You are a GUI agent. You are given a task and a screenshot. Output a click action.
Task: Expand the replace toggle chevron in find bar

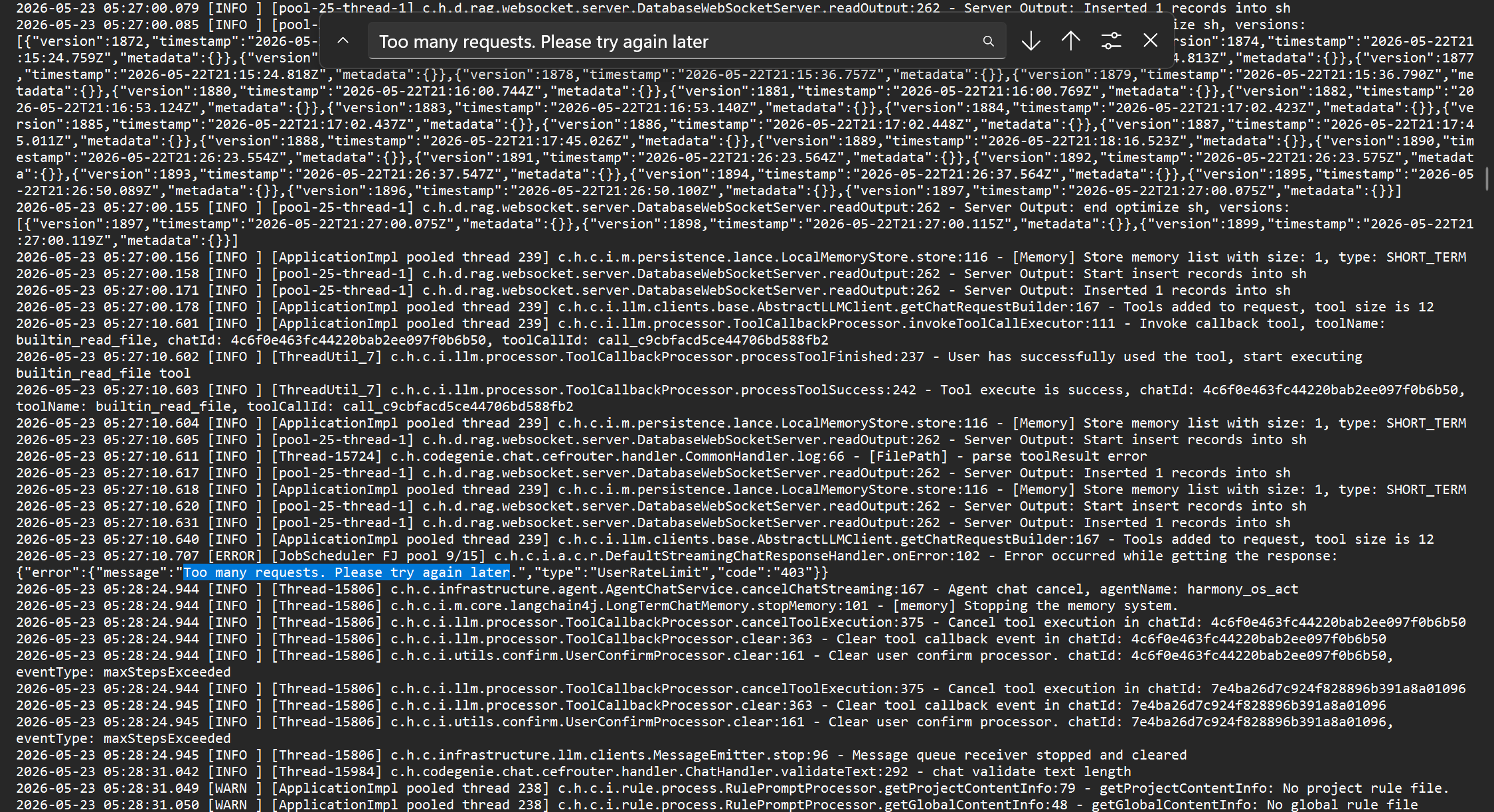[x=343, y=41]
